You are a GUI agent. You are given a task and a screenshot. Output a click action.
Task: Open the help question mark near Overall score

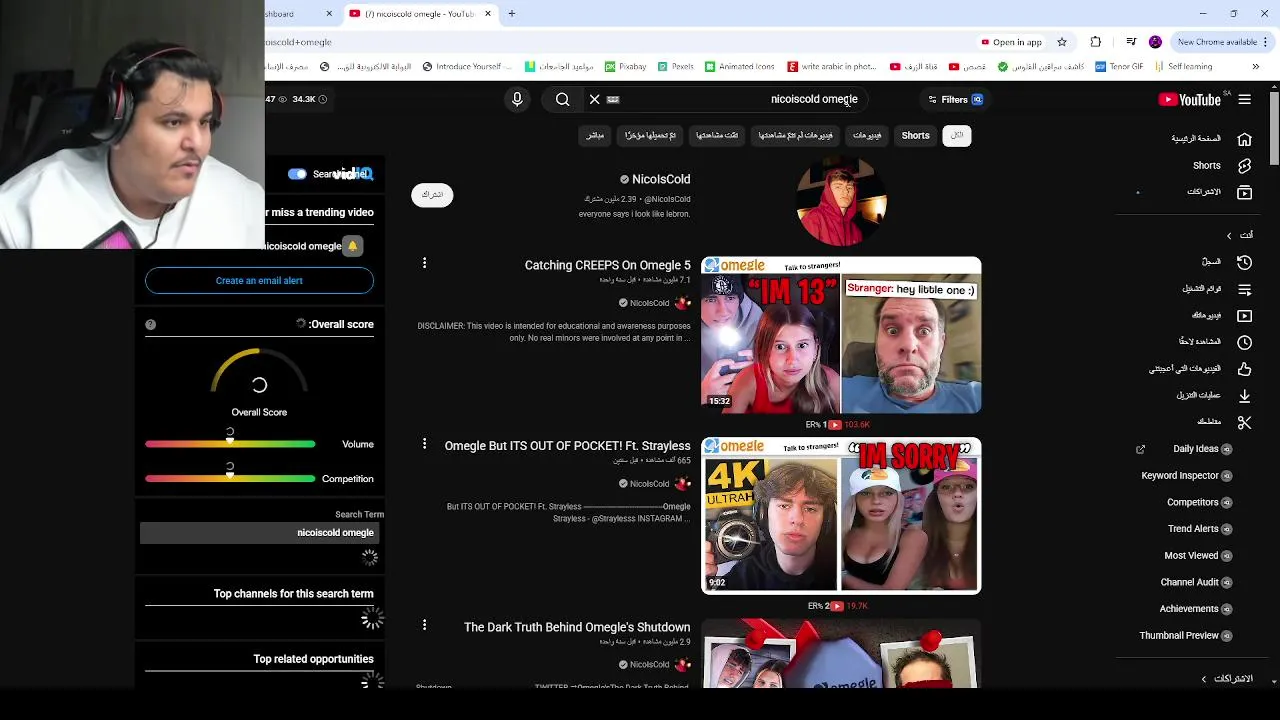pos(150,324)
